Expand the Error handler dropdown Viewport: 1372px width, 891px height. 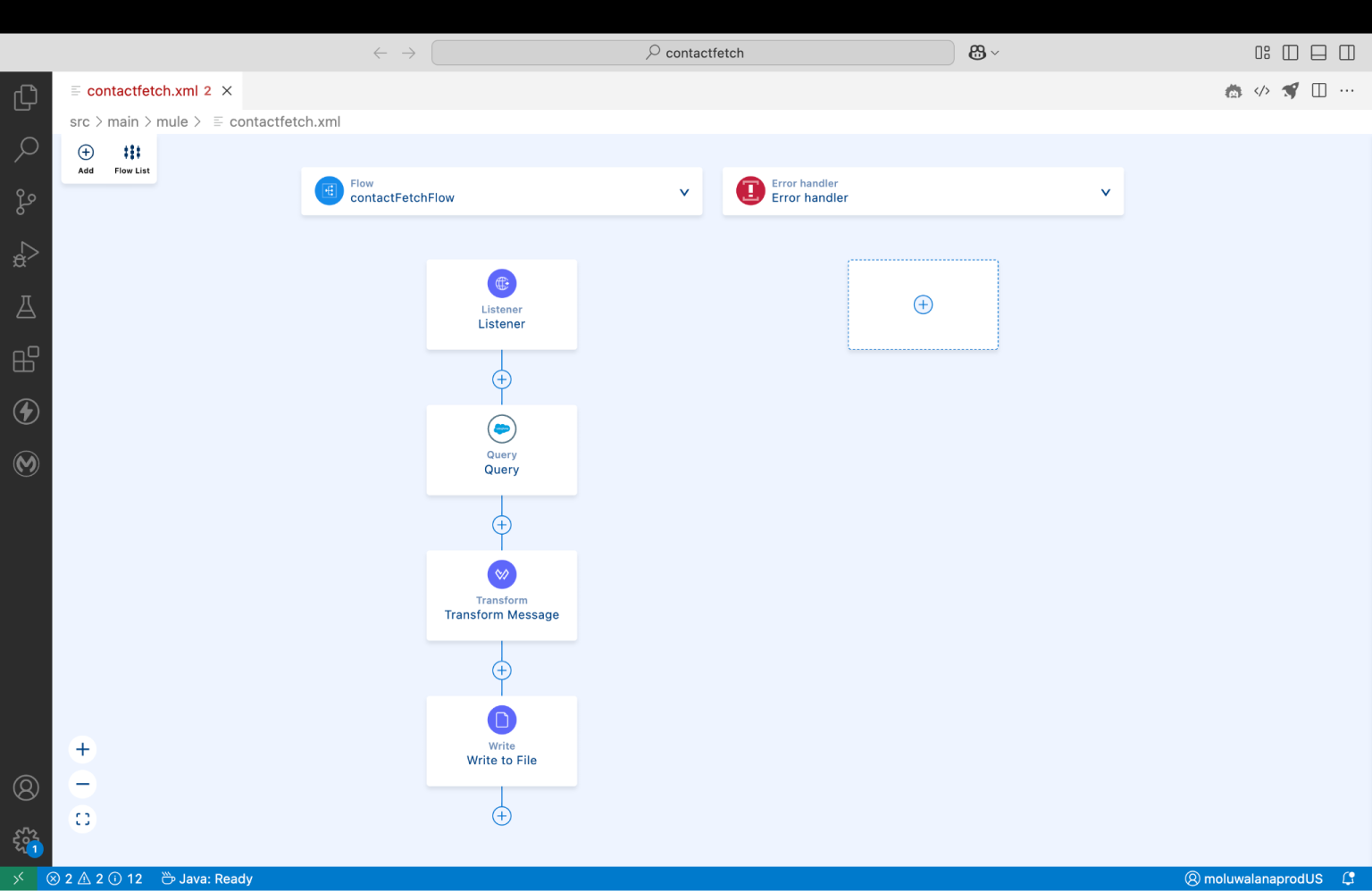pyautogui.click(x=1105, y=191)
